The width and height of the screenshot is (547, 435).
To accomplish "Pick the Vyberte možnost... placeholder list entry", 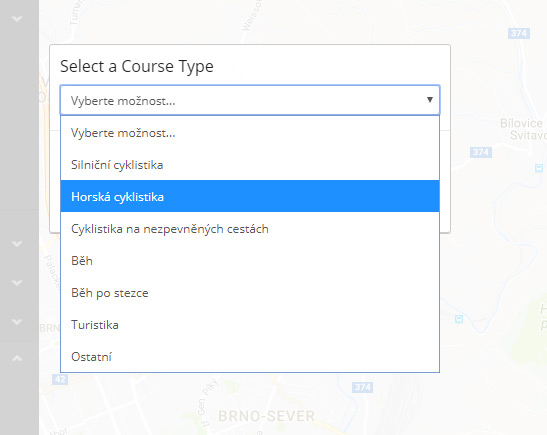I will tap(250, 133).
